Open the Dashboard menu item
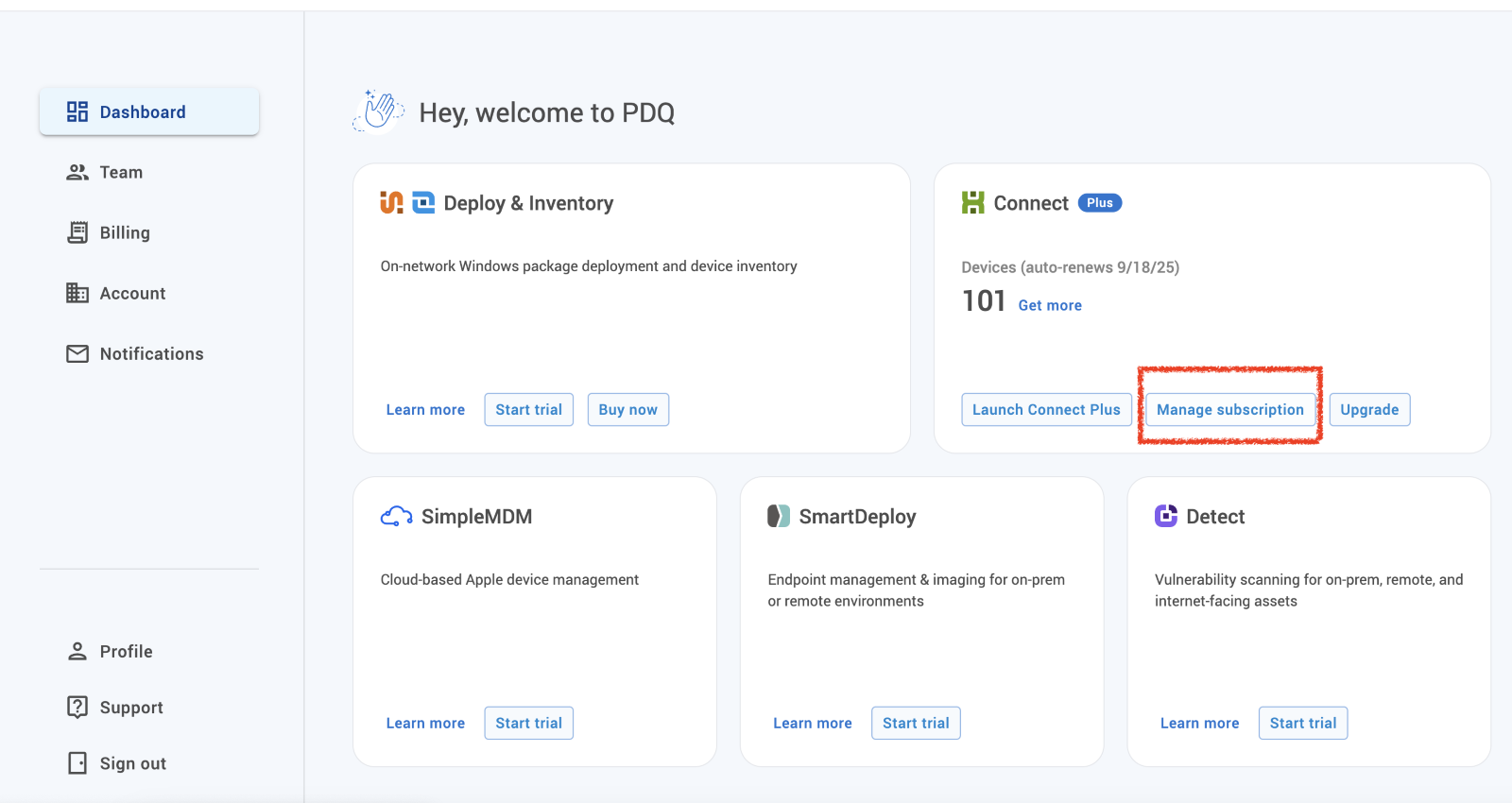The image size is (1512, 803). coord(149,111)
